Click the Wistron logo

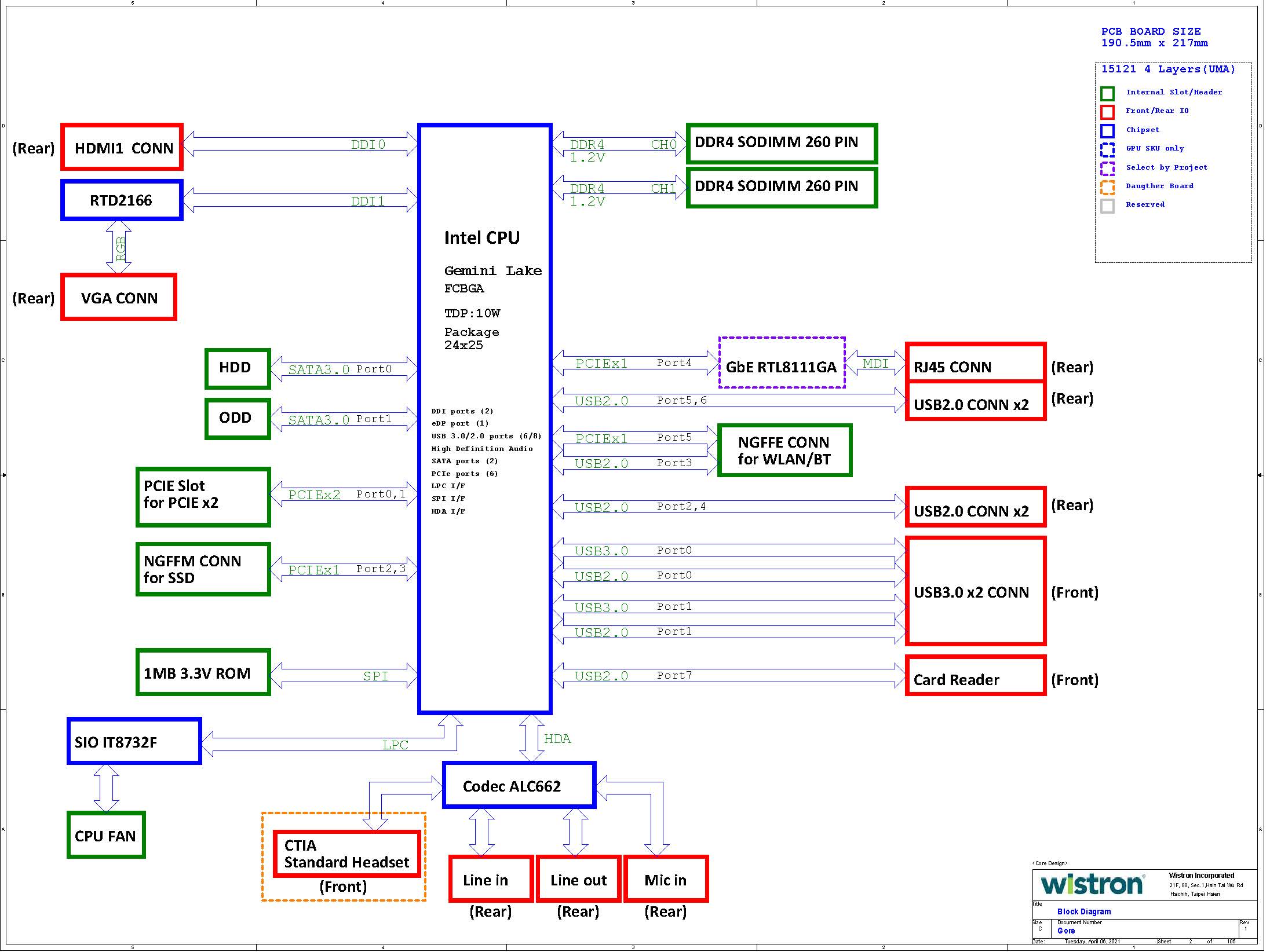[x=1092, y=884]
